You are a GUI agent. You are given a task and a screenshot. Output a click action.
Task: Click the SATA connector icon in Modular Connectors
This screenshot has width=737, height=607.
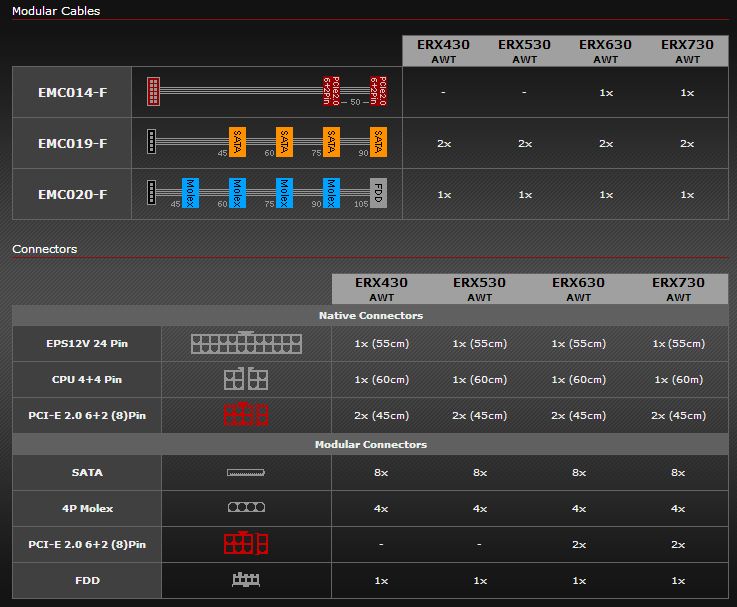tap(246, 472)
